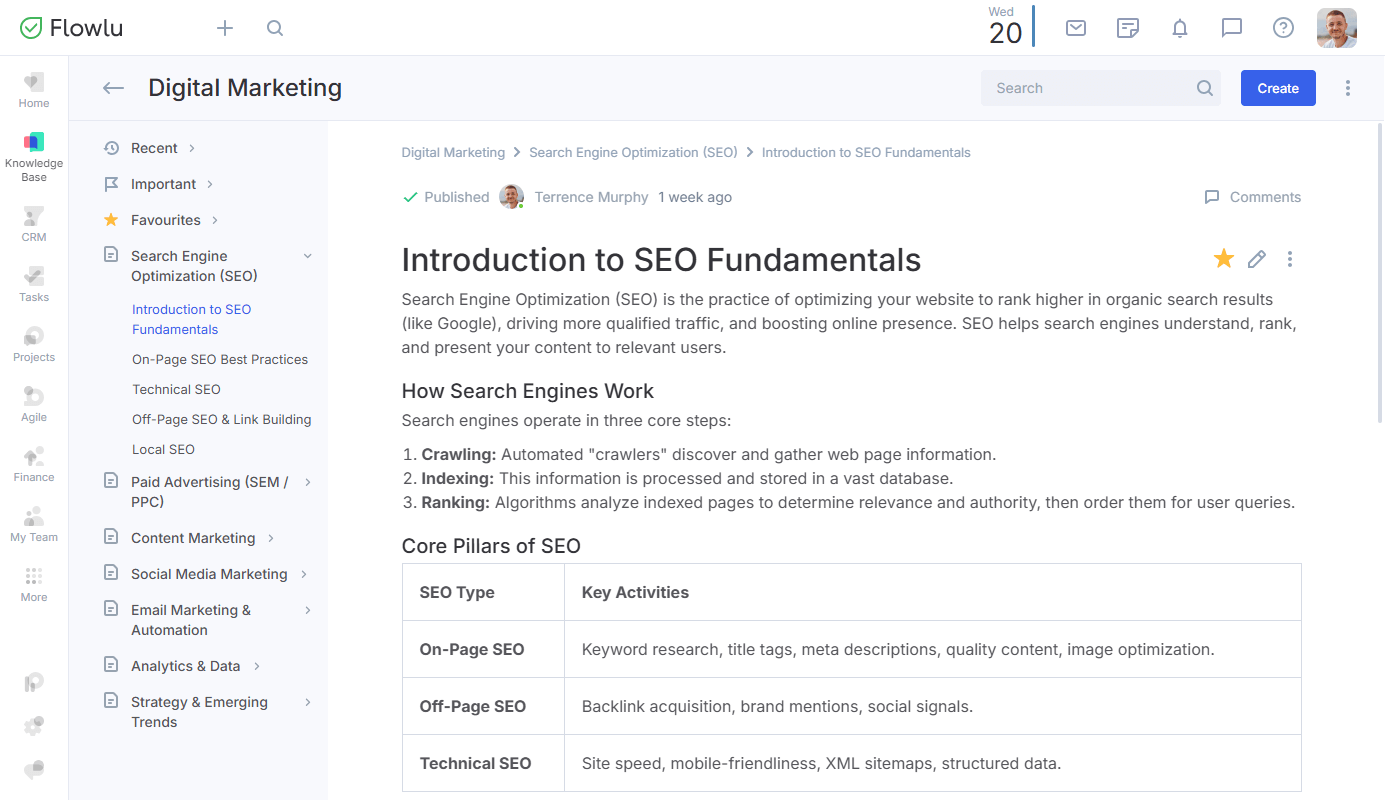Open article three-dot options menu

[x=1290, y=260]
